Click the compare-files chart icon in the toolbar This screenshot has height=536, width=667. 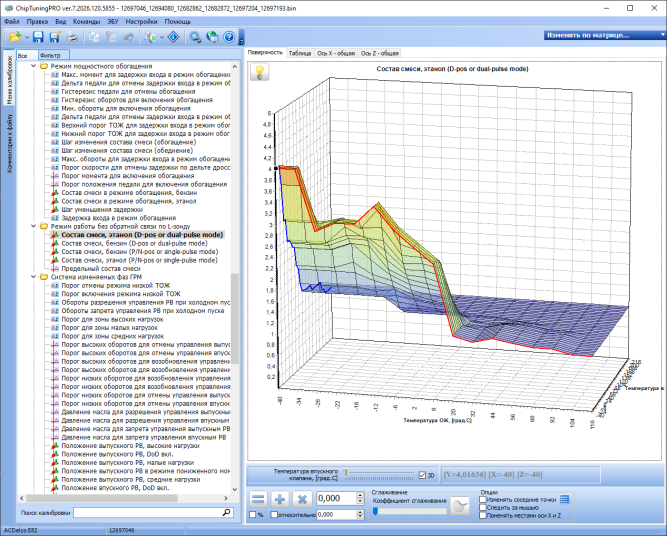tap(150, 37)
